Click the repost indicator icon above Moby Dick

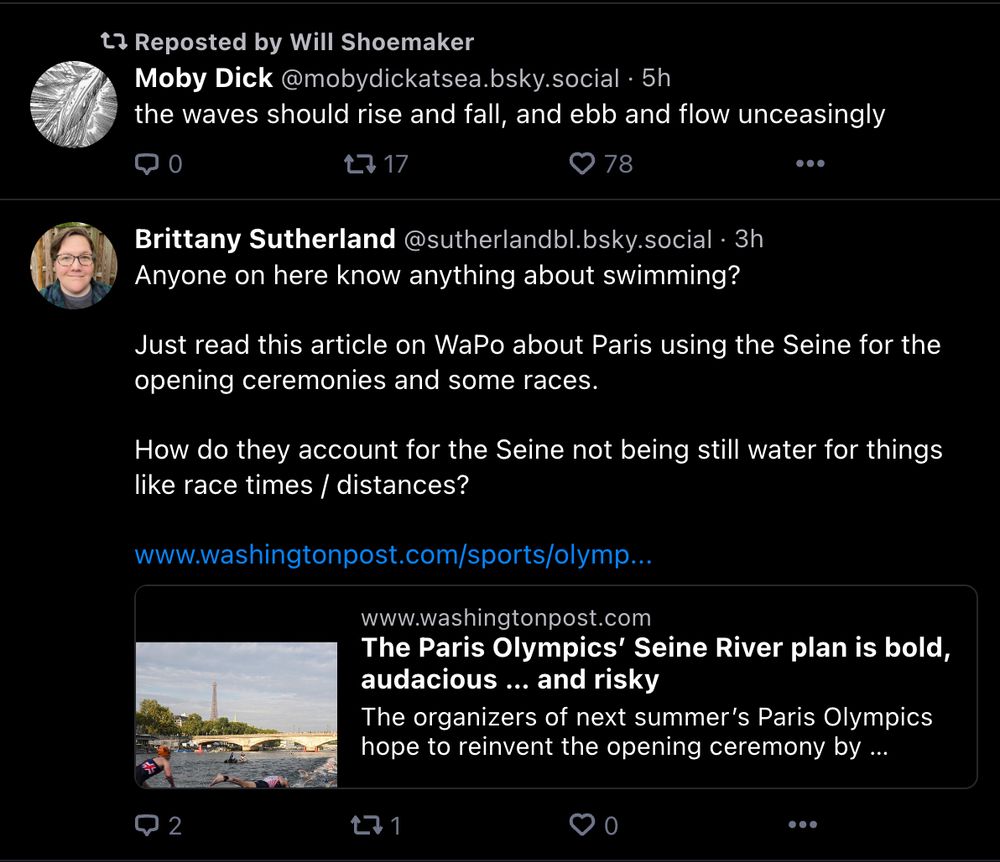point(115,42)
